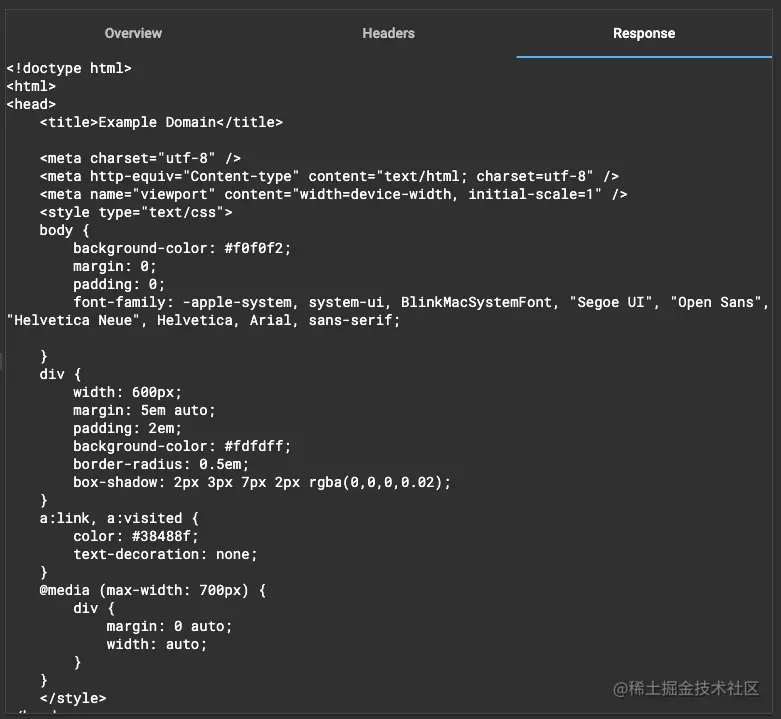Click the border-radius: 0.5em line
This screenshot has width=781, height=719.
pos(161,464)
